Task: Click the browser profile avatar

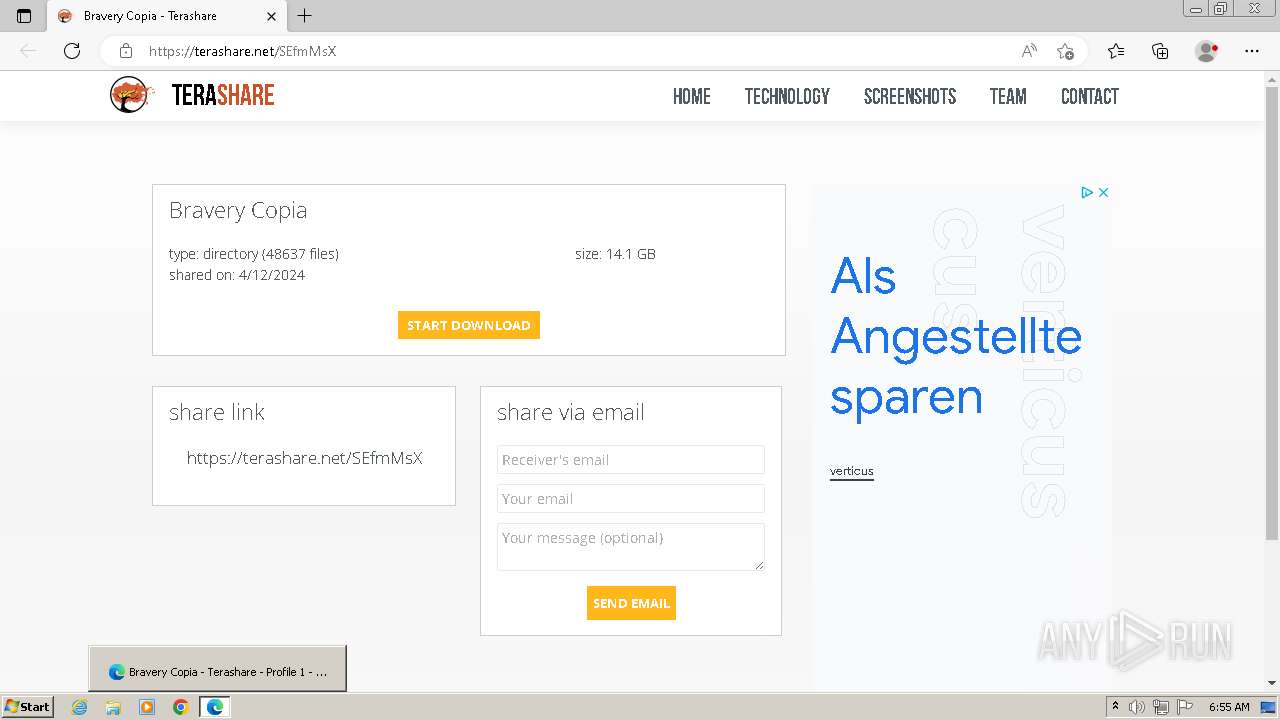Action: [x=1206, y=51]
